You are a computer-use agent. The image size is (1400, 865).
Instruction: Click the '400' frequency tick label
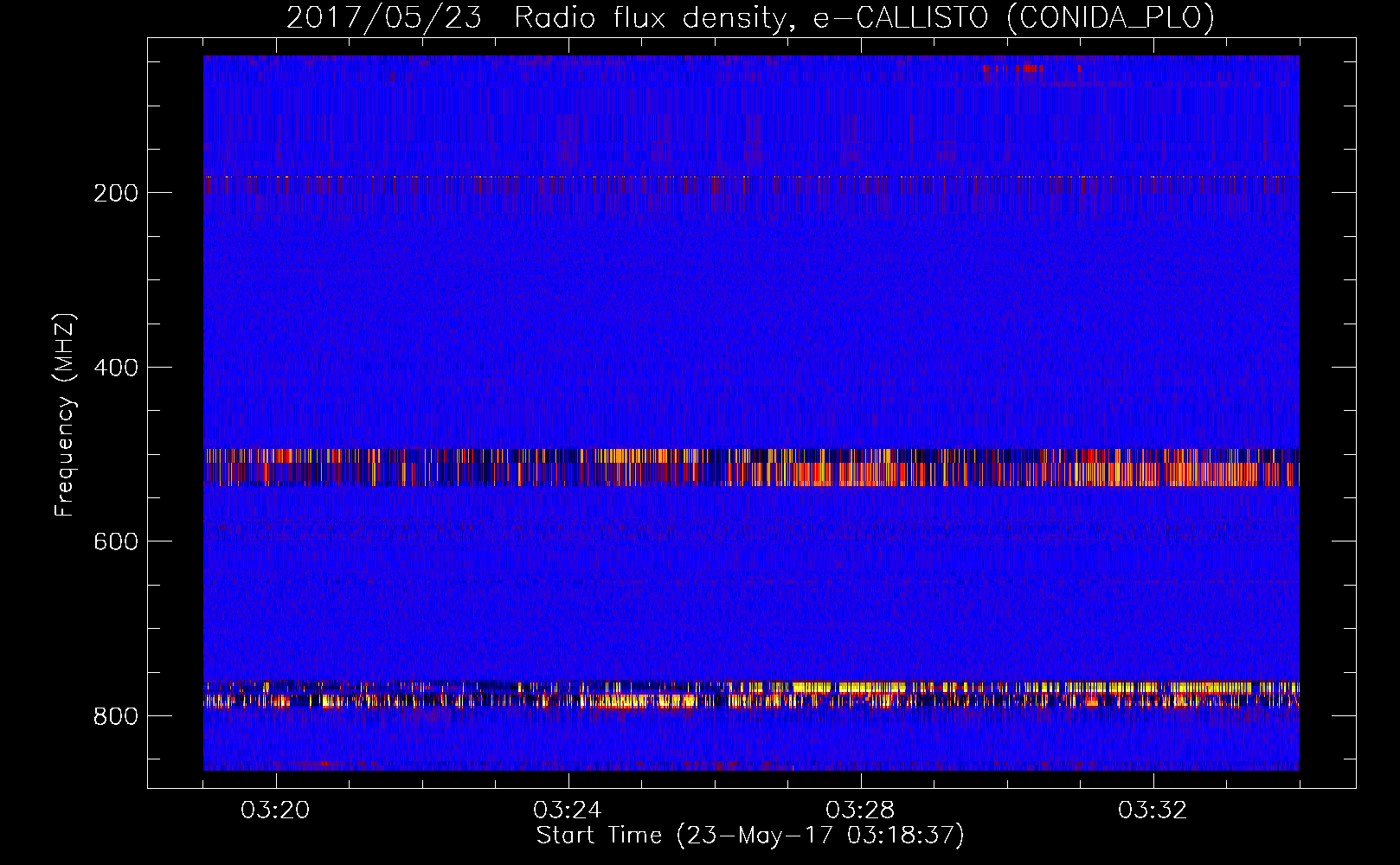[115, 368]
